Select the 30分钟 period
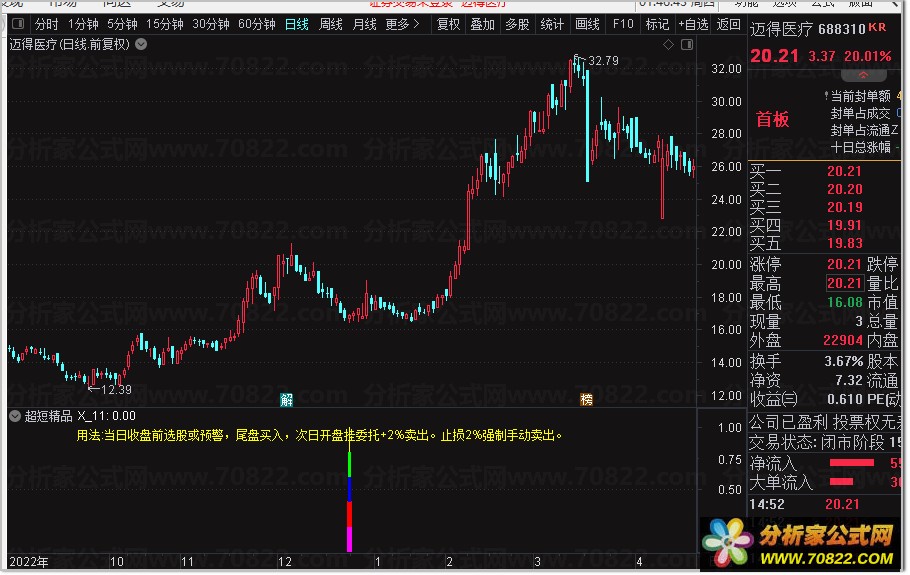Viewport: 910px width, 575px height. [x=211, y=24]
